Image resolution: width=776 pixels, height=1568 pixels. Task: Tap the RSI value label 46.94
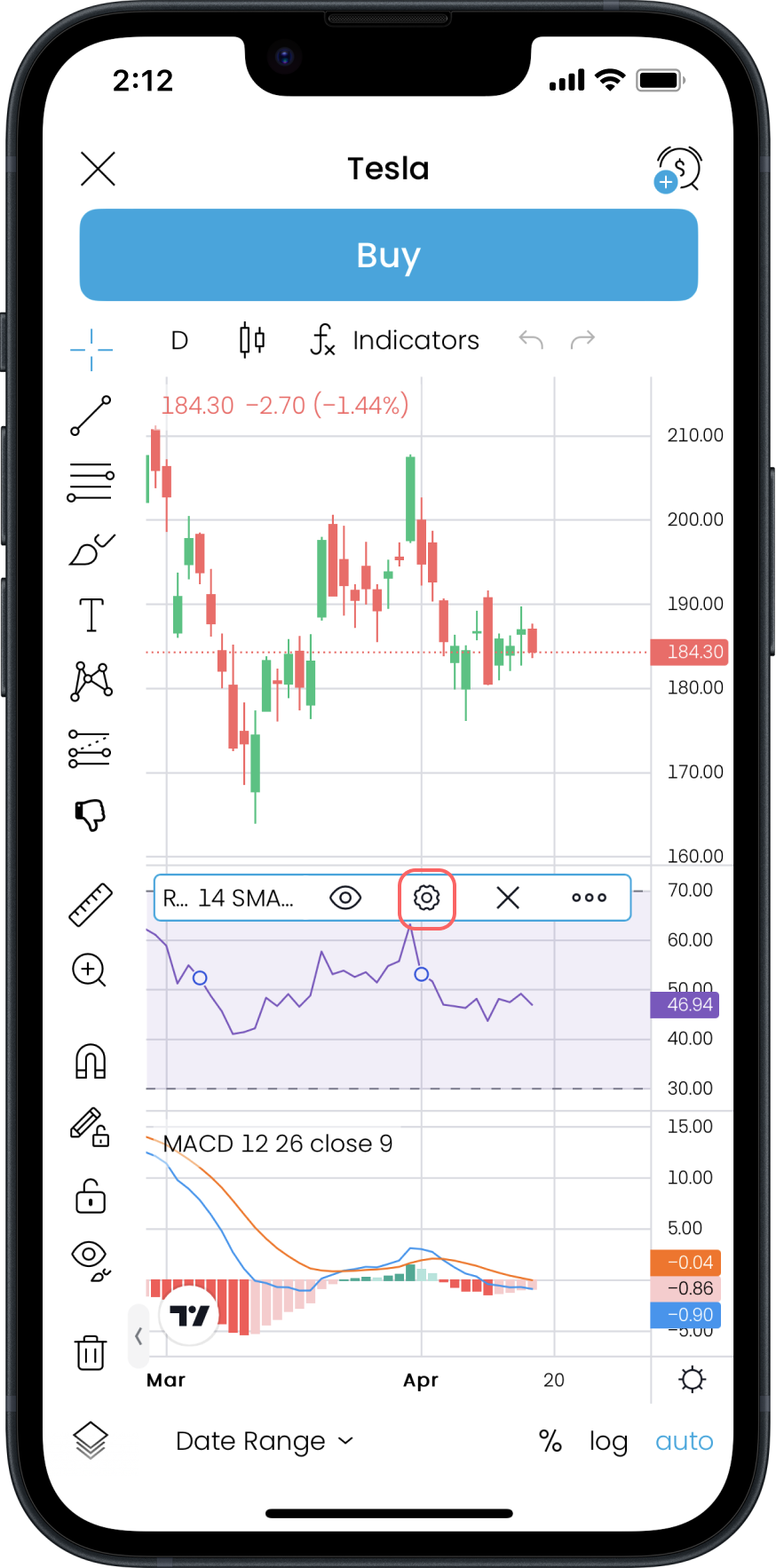pyautogui.click(x=685, y=1005)
